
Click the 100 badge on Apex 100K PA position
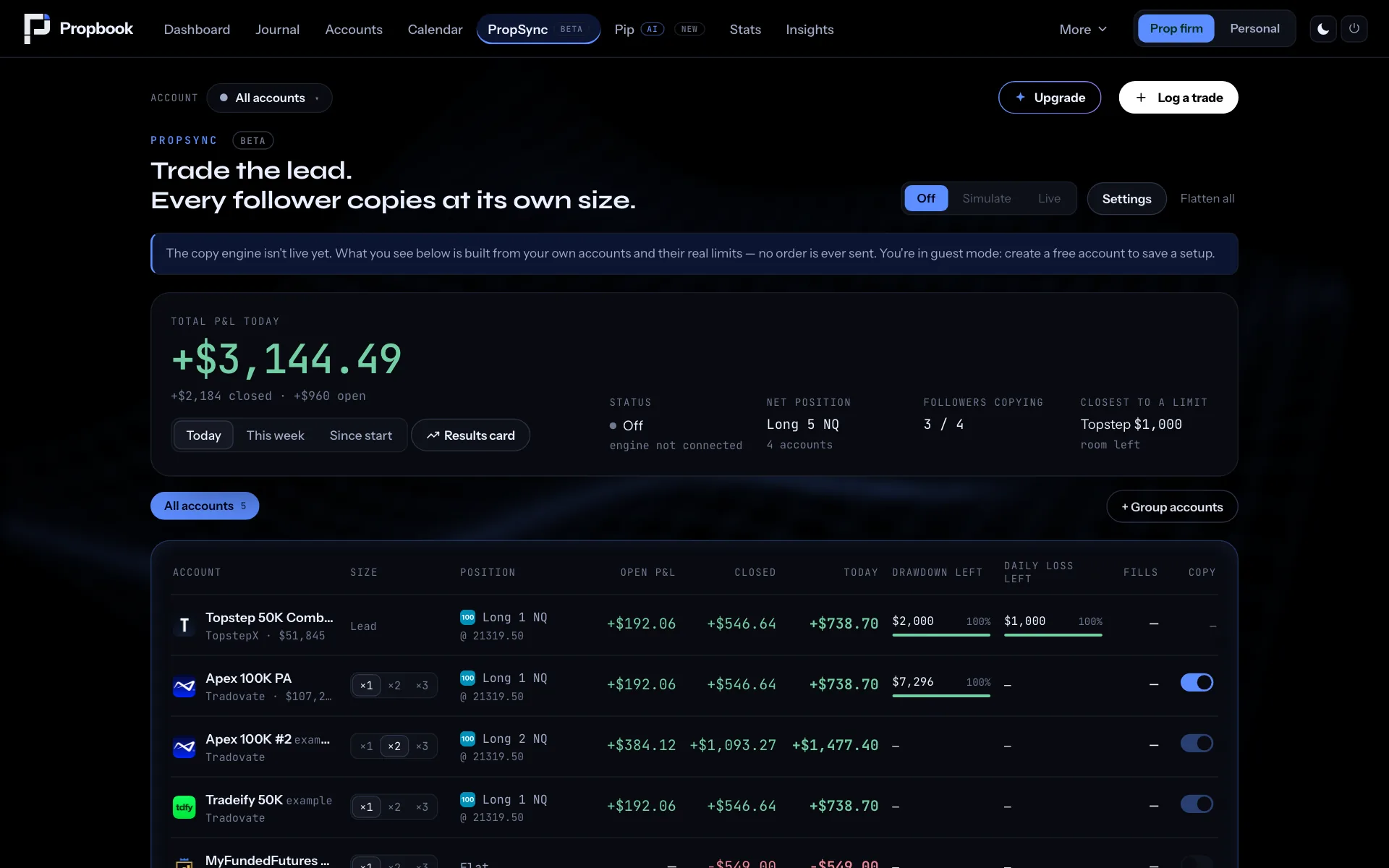pyautogui.click(x=468, y=678)
